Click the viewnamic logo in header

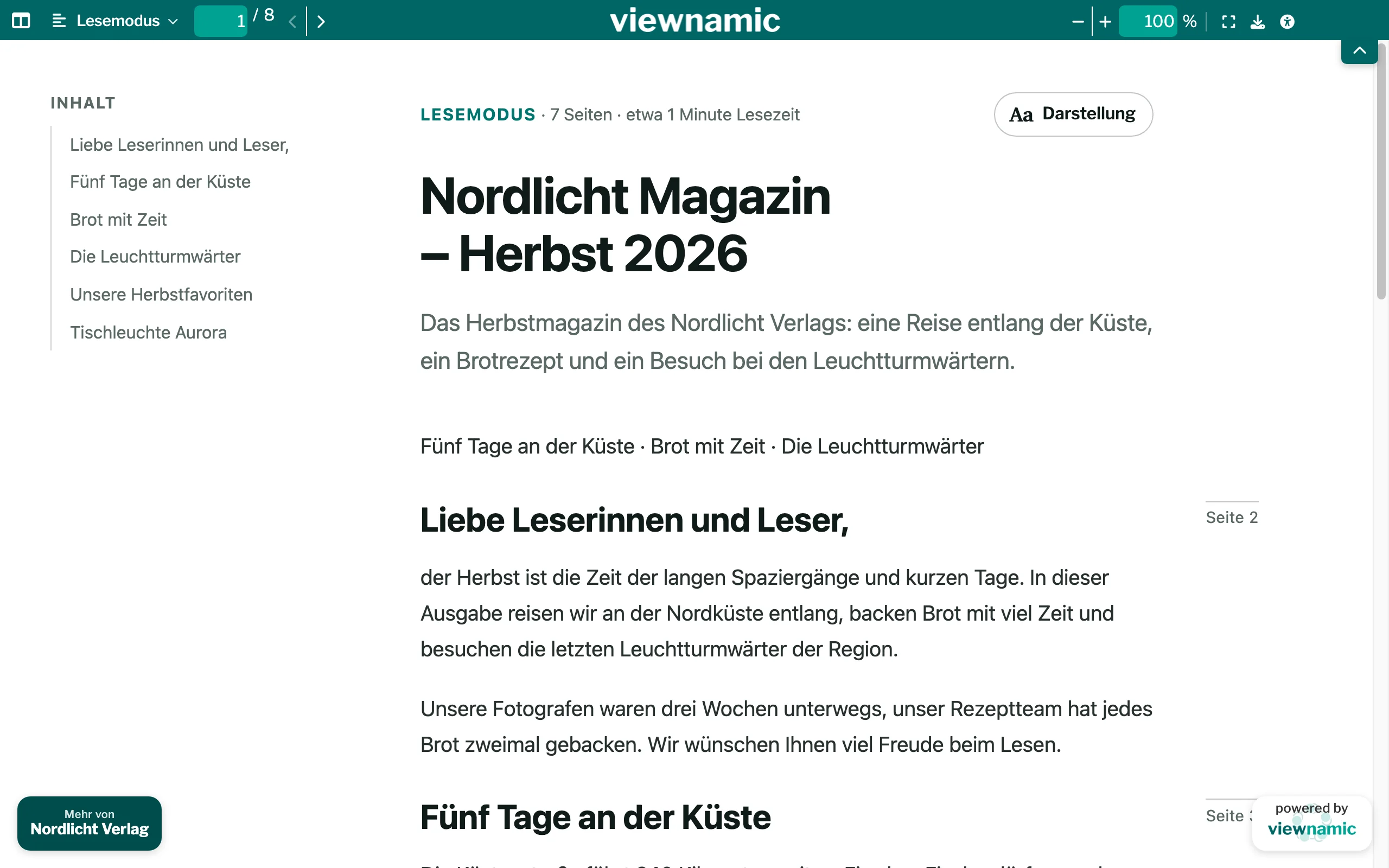694,20
